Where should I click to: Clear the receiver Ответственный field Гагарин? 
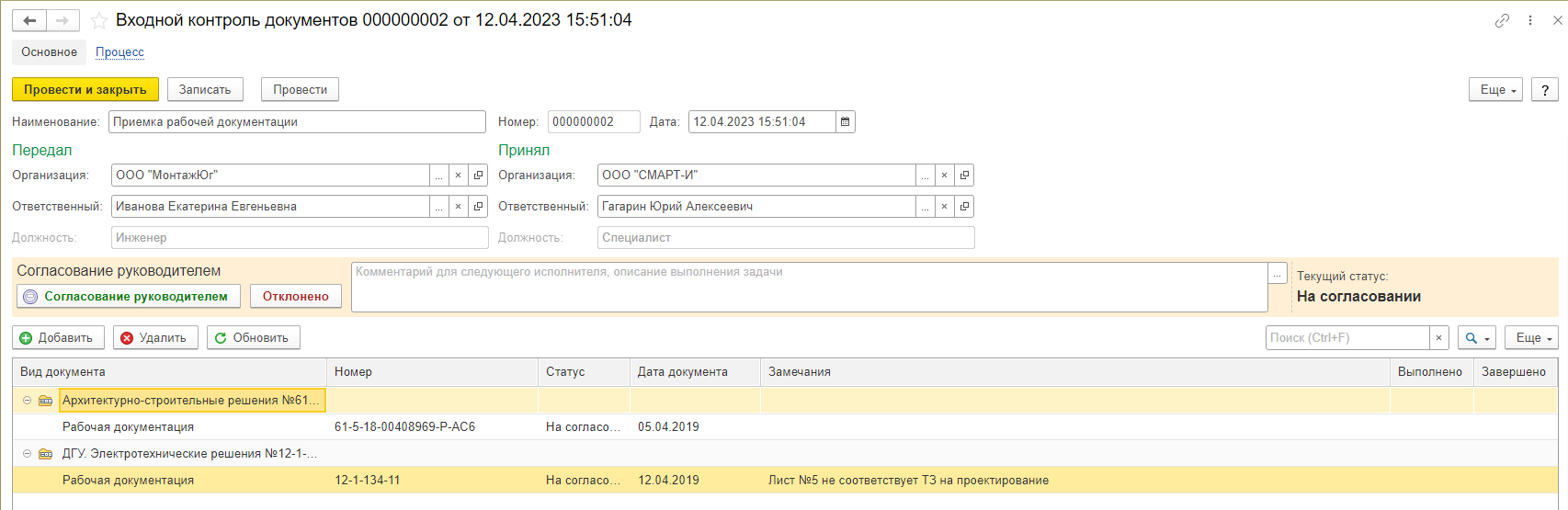tap(944, 207)
